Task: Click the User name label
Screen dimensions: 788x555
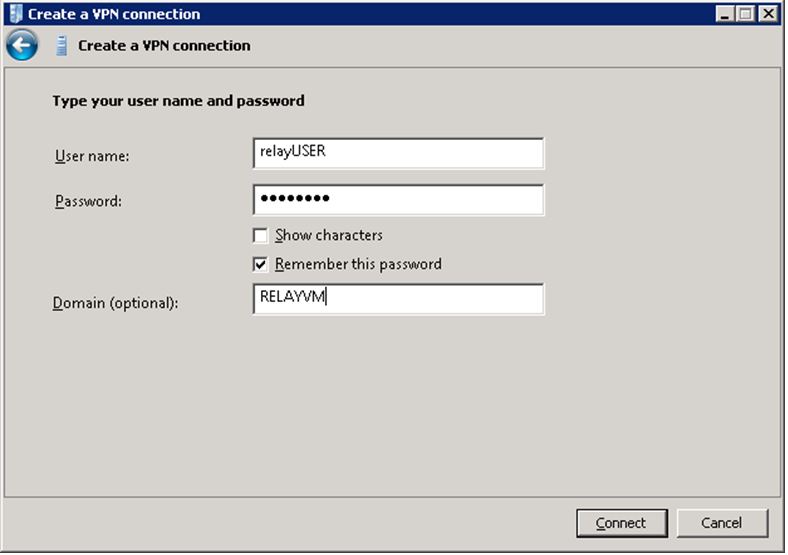Action: tap(92, 156)
